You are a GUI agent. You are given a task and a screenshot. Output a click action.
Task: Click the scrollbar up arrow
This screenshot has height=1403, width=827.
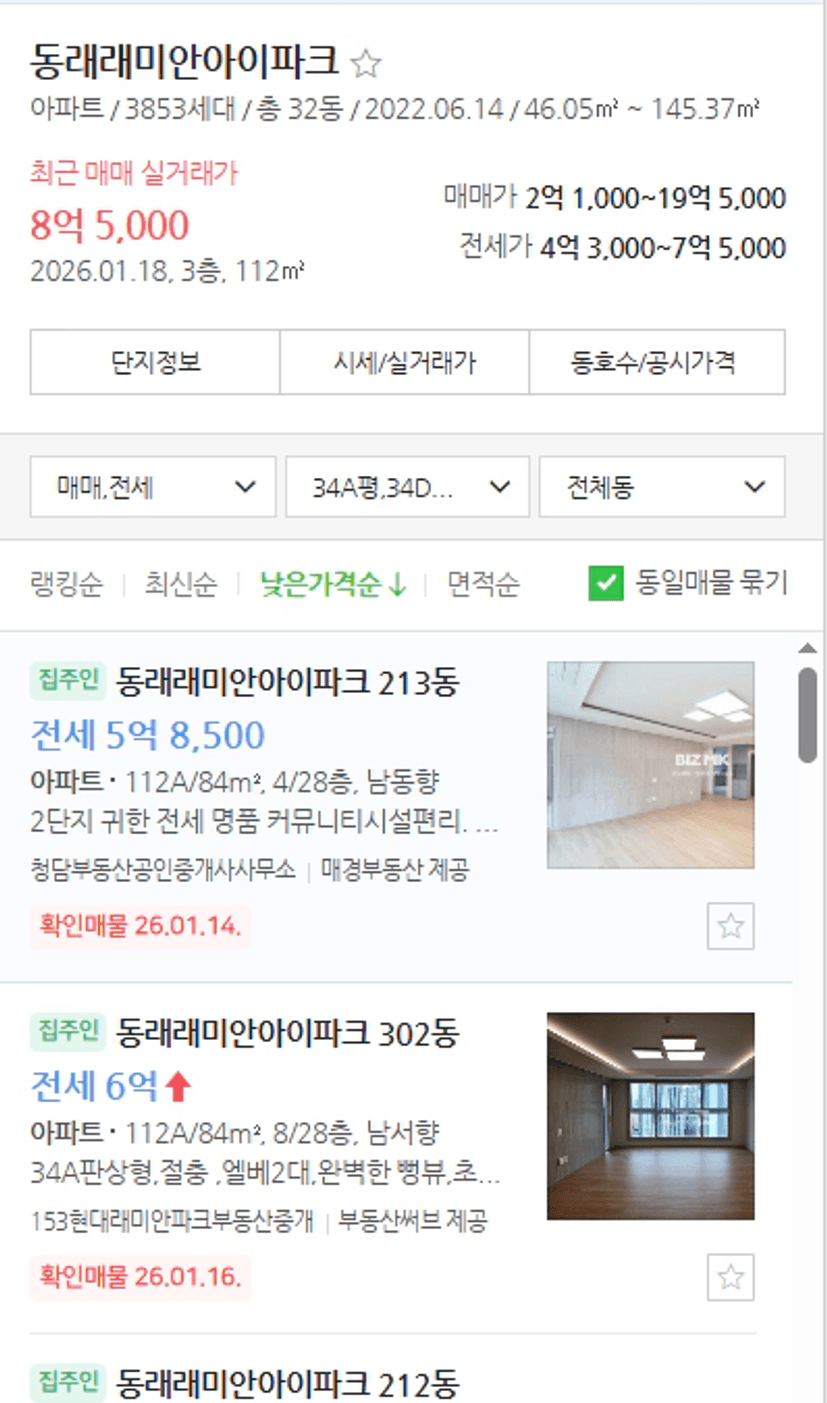[x=808, y=648]
